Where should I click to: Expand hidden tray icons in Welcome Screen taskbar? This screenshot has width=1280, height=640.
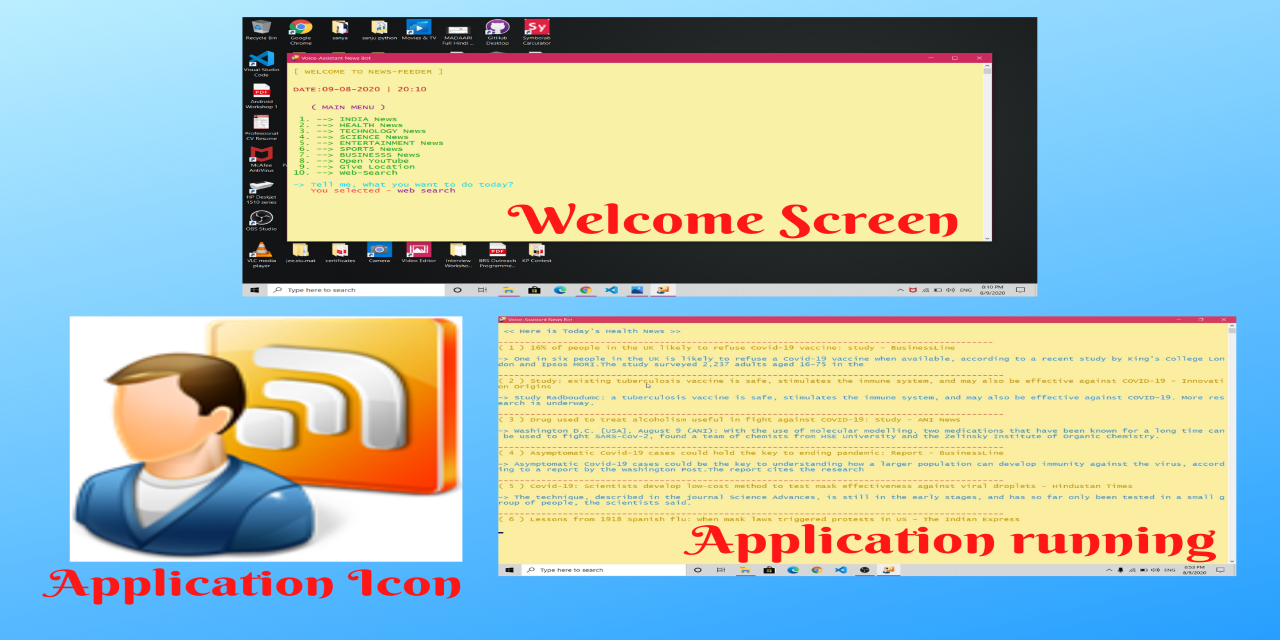tap(900, 290)
